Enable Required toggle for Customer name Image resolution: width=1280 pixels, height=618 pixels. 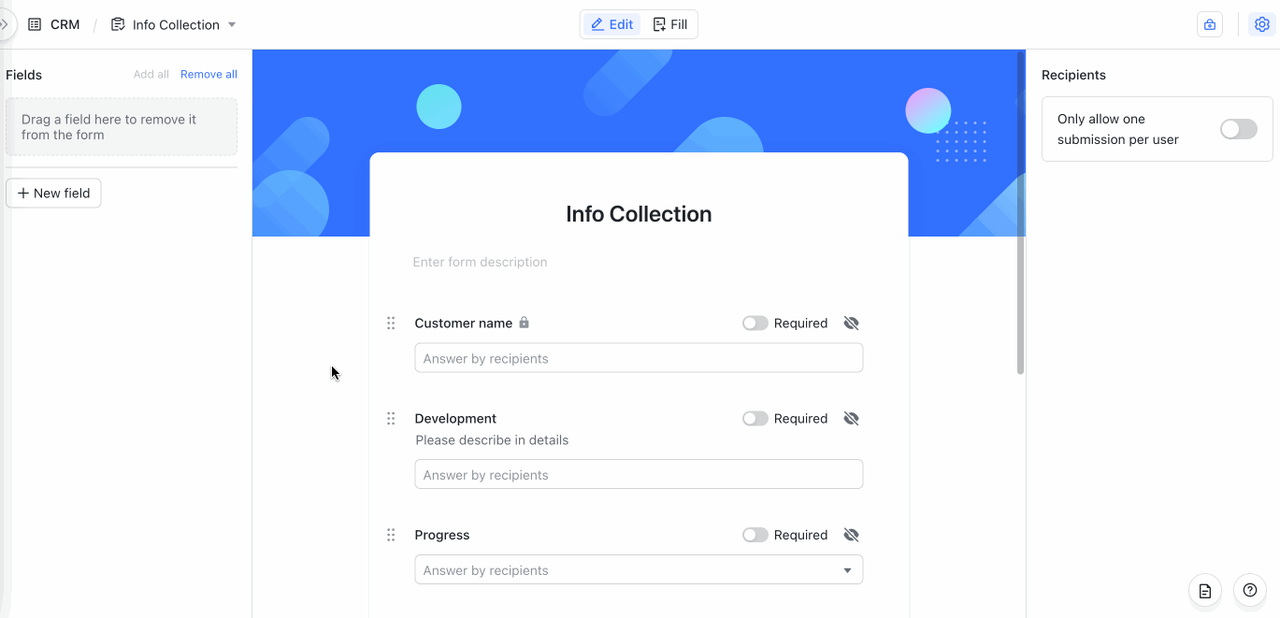coord(755,323)
